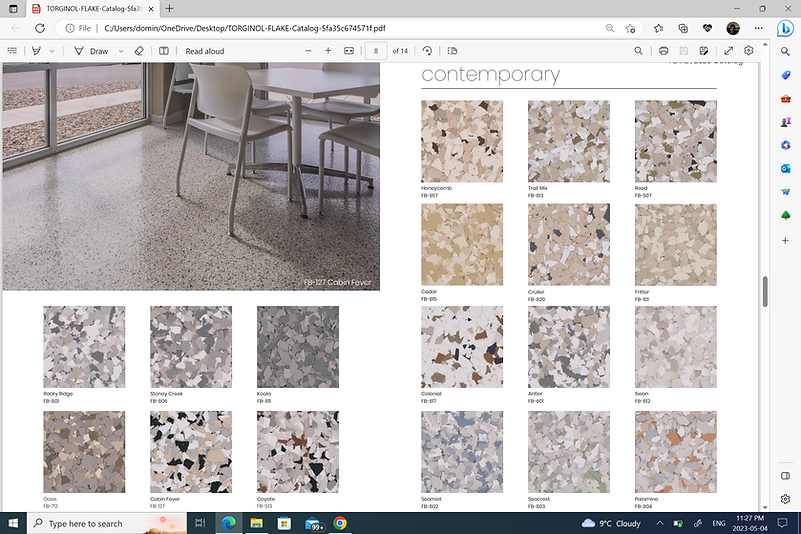Viewport: 801px width, 534px height.
Task: Refresh the current page
Action: click(x=40, y=28)
